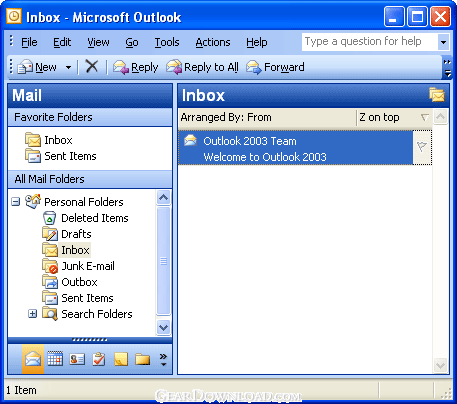Toggle Z on top sort order
457x404 pixels.
point(394,117)
